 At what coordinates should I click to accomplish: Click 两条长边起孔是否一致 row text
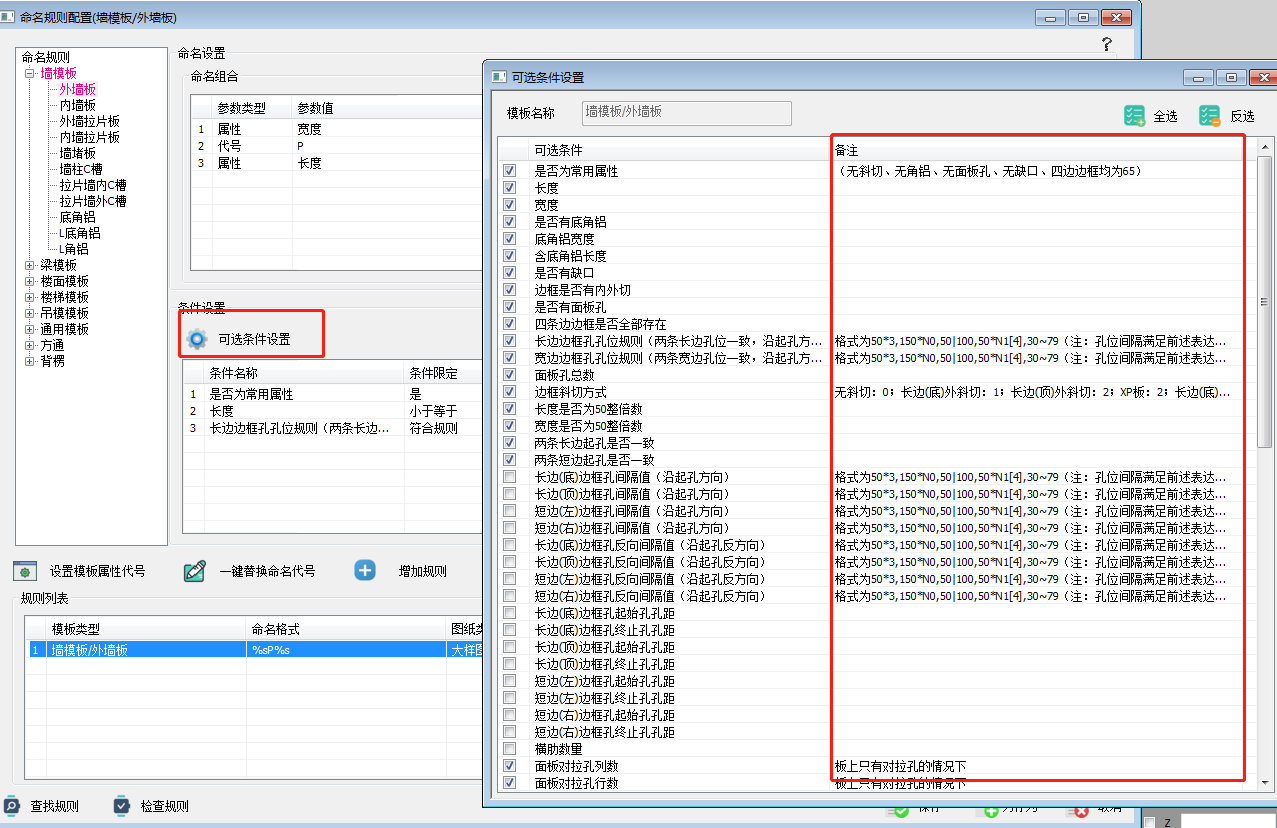point(594,443)
